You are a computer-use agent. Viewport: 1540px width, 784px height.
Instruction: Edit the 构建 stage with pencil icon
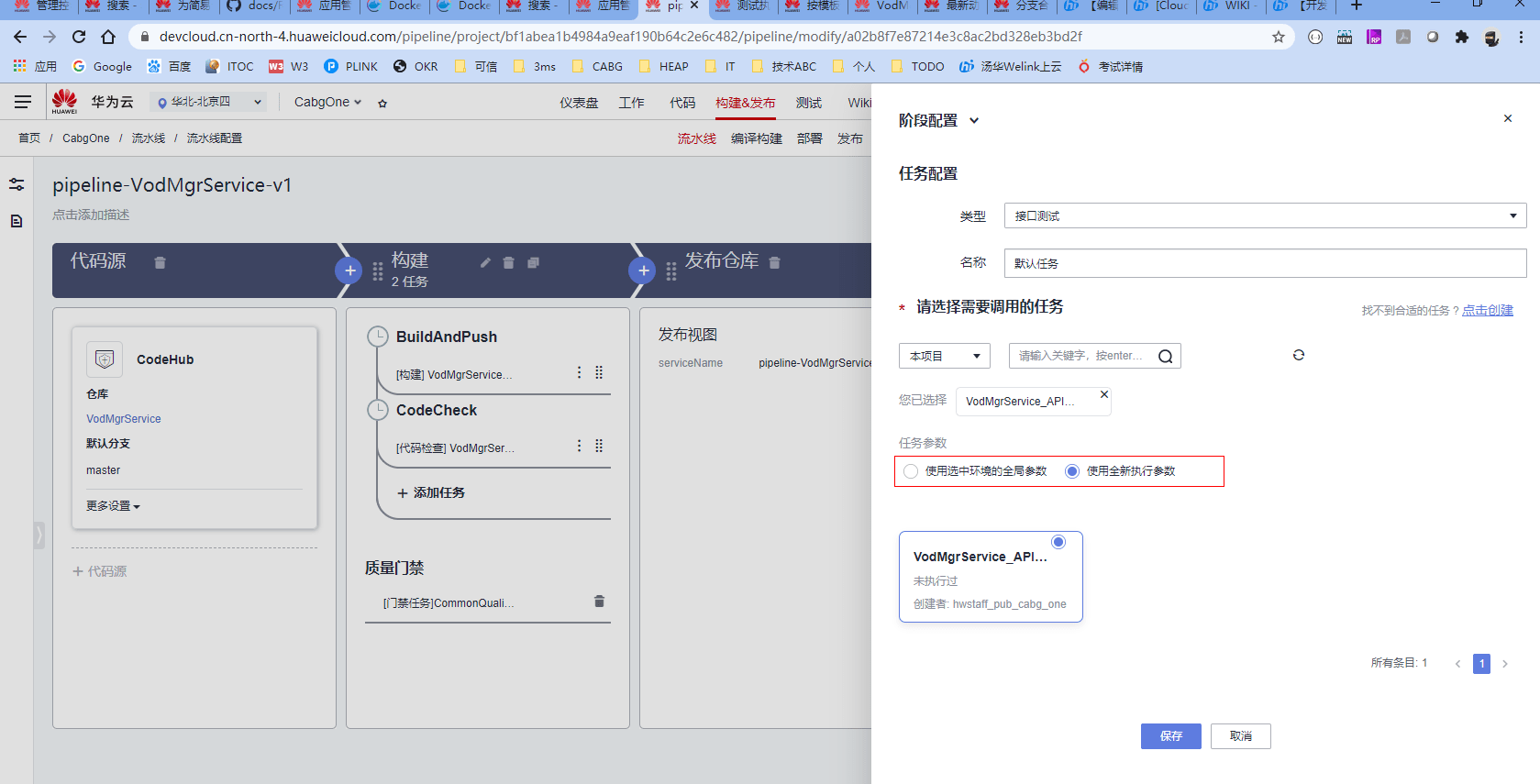tap(485, 262)
